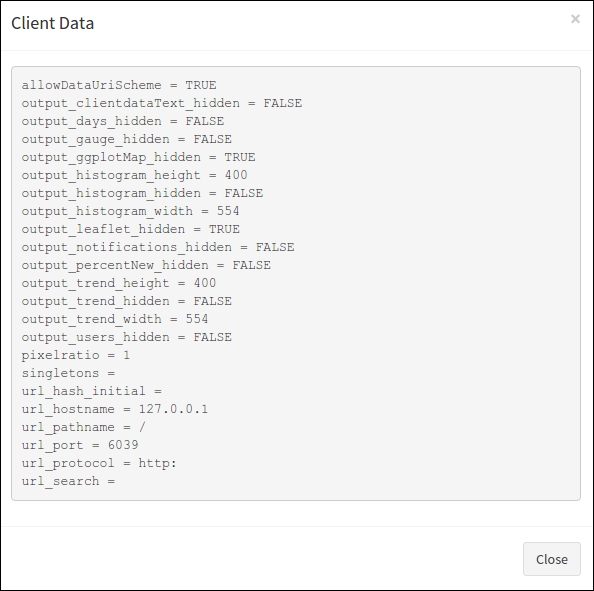Click the url_protocol = http: line
Screen dimensions: 594x591
99,463
